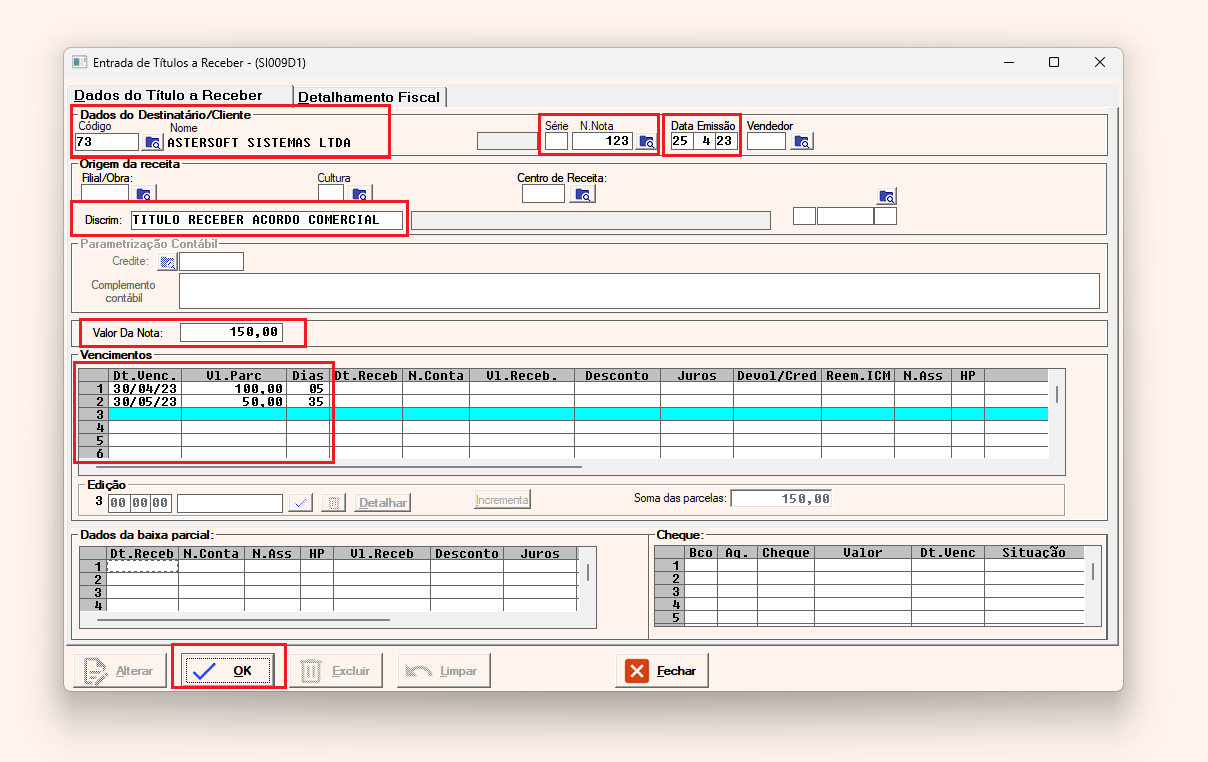Click the Incrementa button

pos(502,500)
